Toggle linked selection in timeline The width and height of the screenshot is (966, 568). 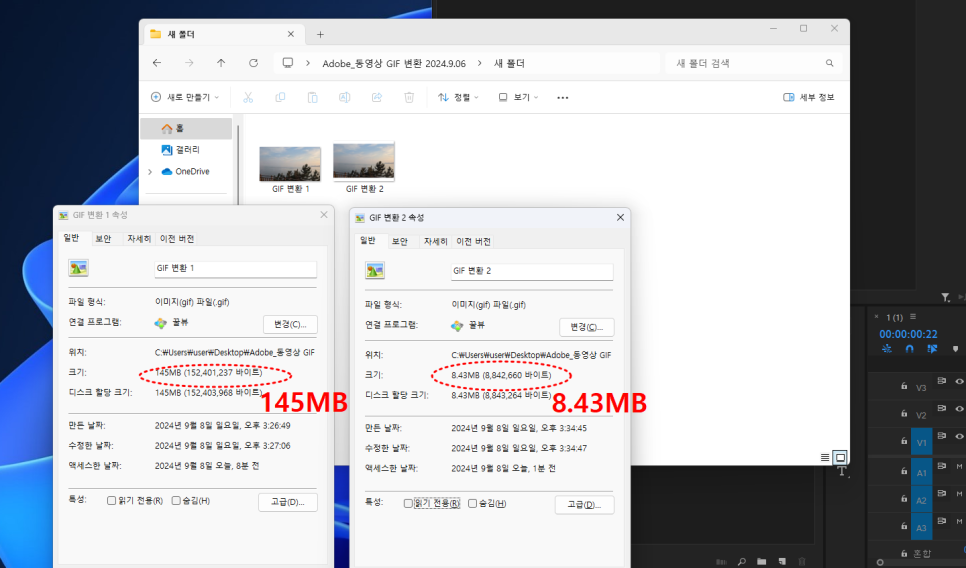pyautogui.click(x=932, y=349)
